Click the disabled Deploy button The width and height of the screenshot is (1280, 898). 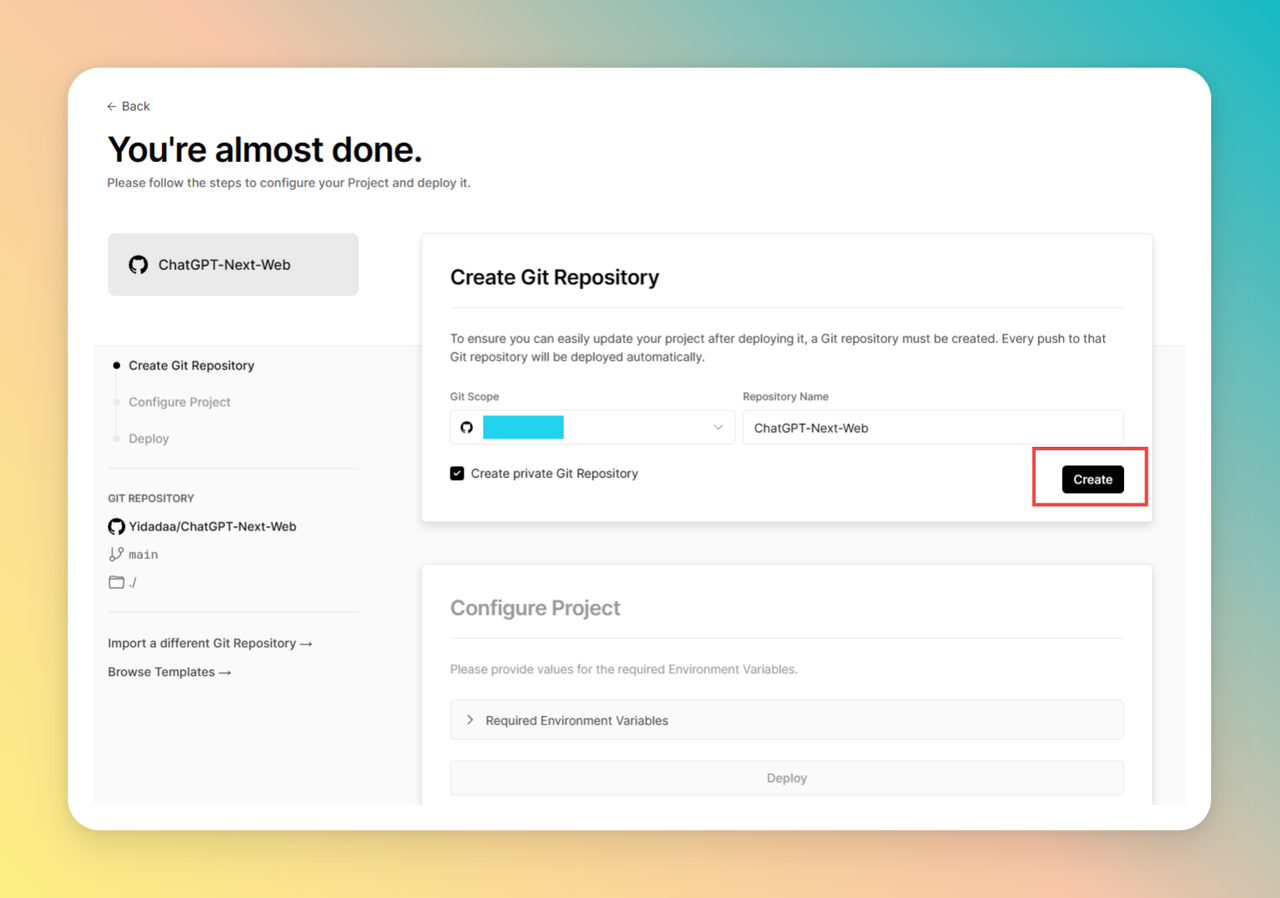coord(786,778)
